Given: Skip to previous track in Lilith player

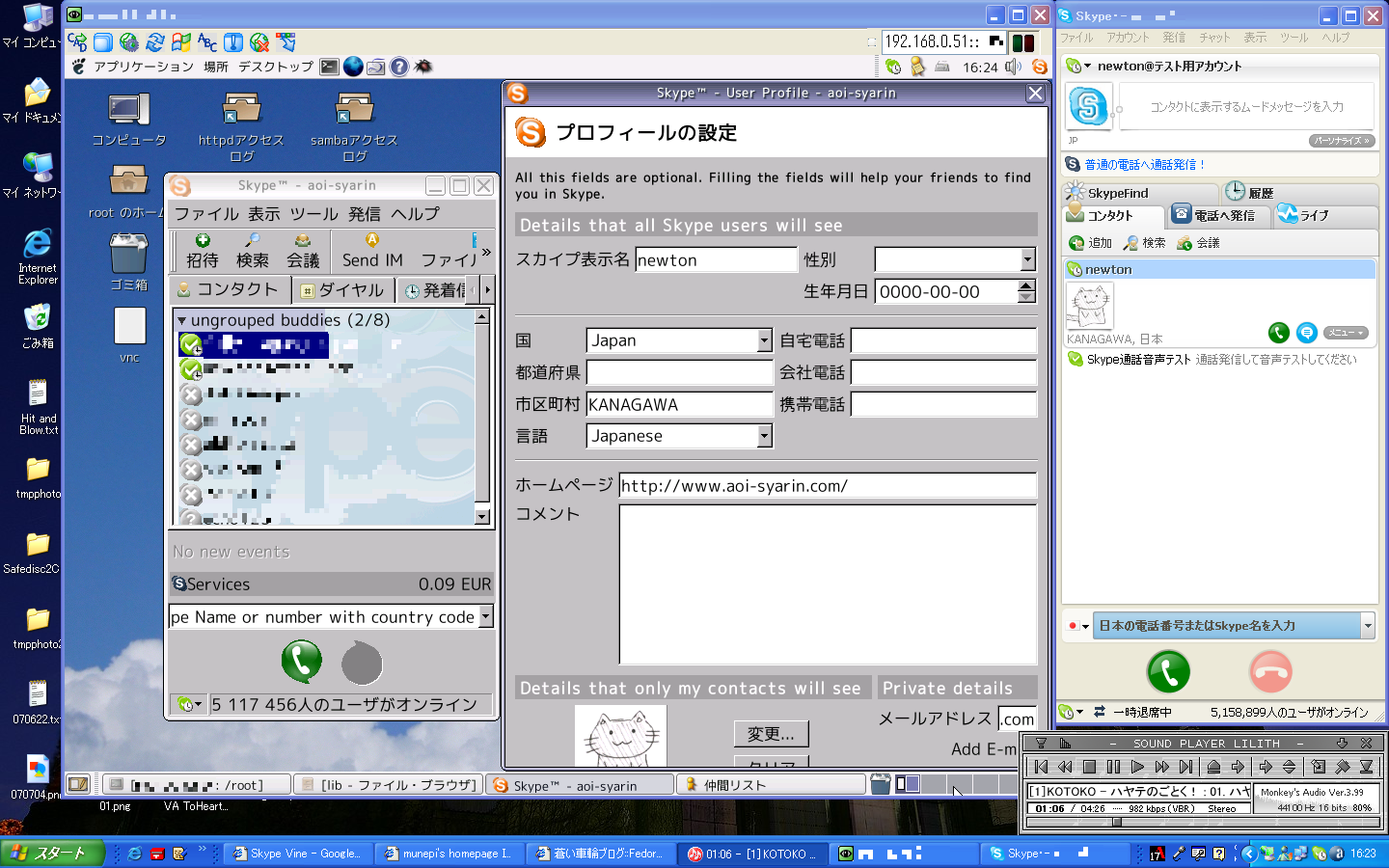Looking at the screenshot, I should coord(1041,767).
